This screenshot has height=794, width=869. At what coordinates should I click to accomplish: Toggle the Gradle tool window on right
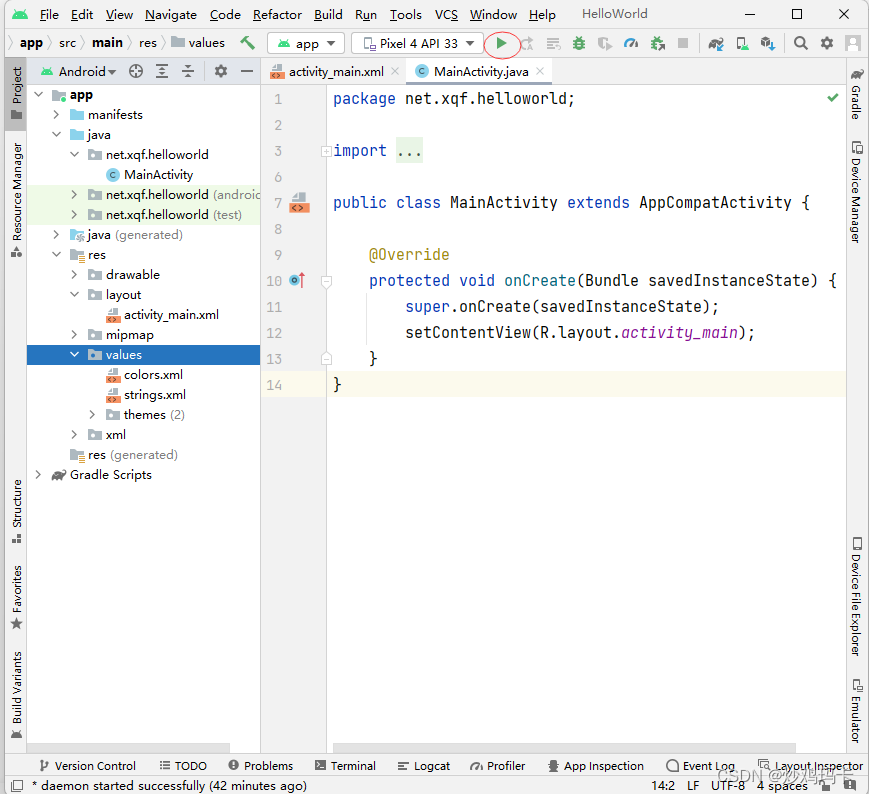(x=857, y=94)
